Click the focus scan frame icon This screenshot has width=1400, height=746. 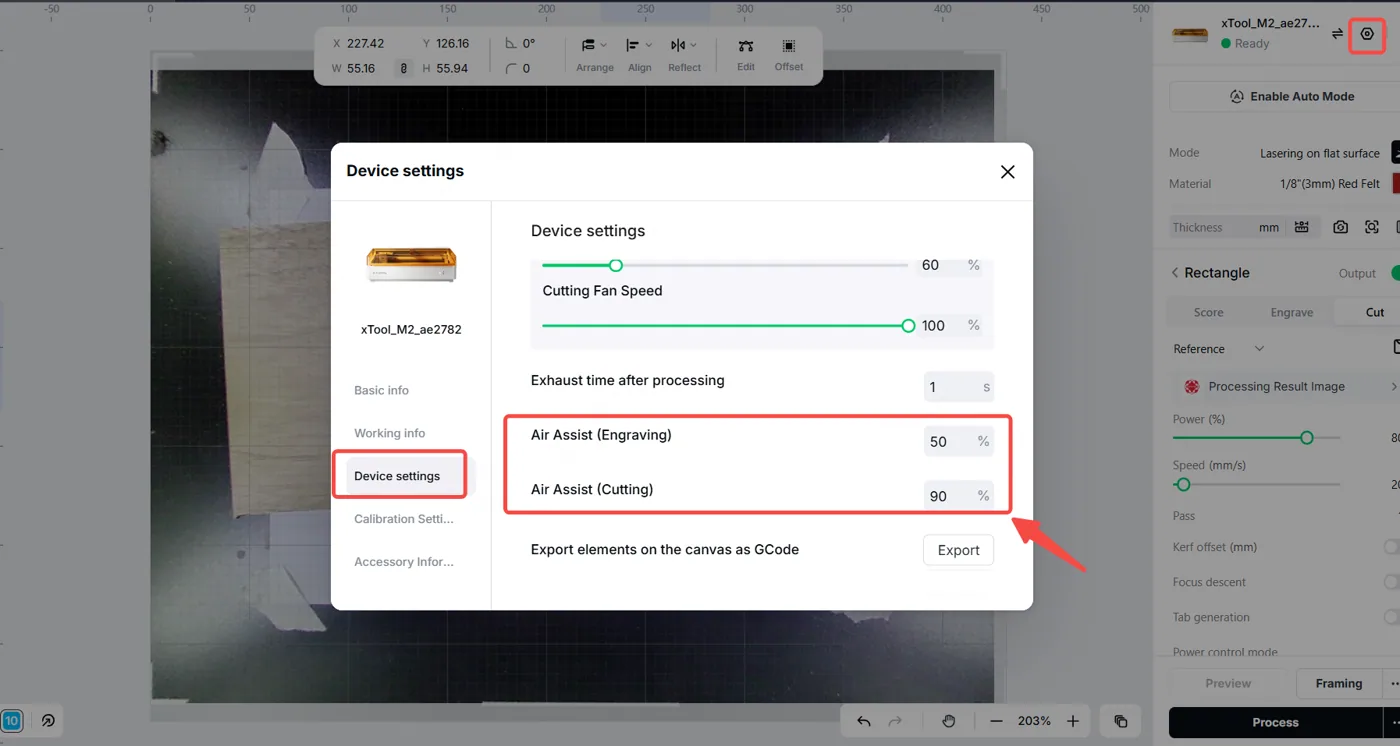[x=1372, y=227]
